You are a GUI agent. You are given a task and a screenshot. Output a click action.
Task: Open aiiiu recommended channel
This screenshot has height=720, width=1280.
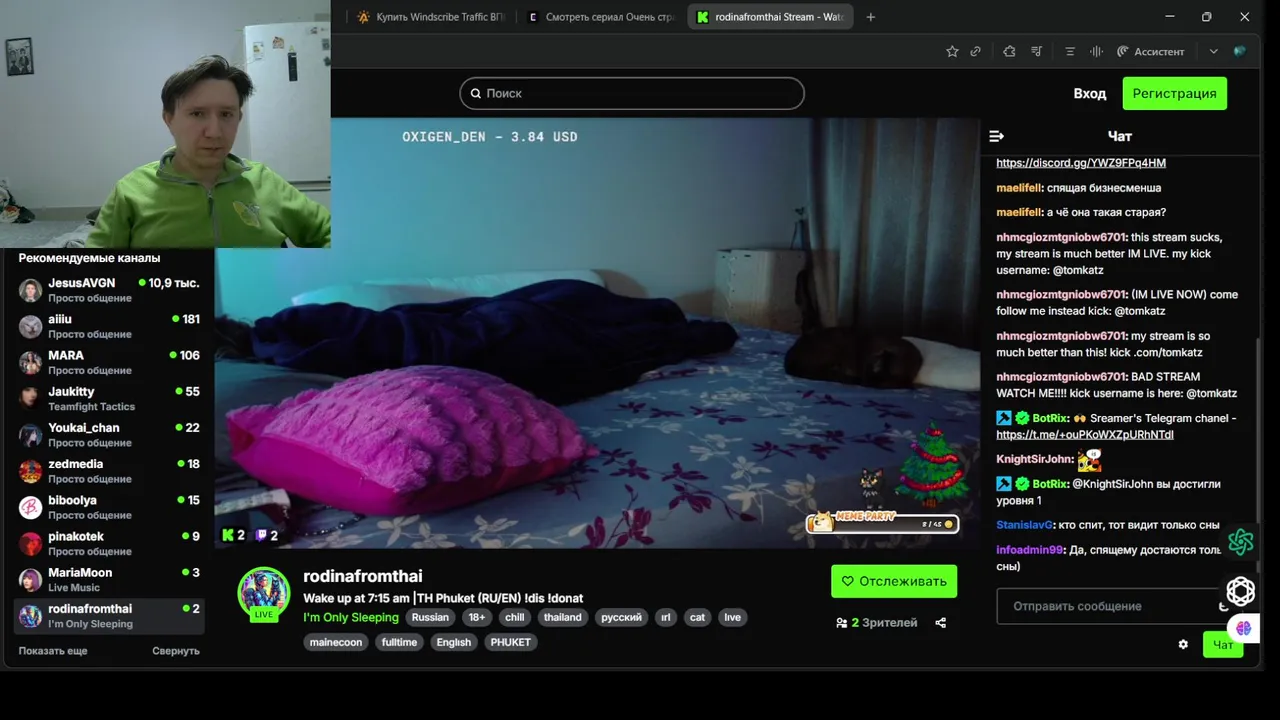pyautogui.click(x=110, y=326)
